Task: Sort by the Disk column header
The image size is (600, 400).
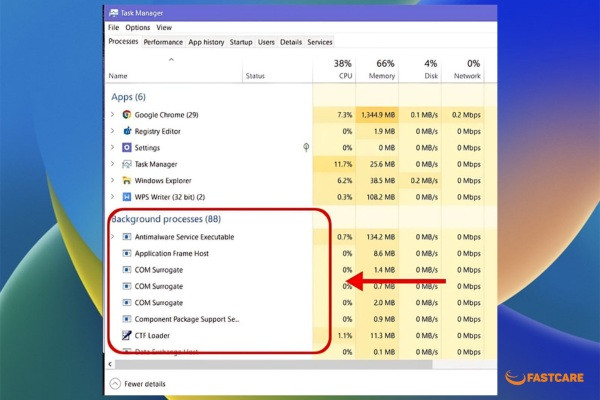Action: (420, 69)
